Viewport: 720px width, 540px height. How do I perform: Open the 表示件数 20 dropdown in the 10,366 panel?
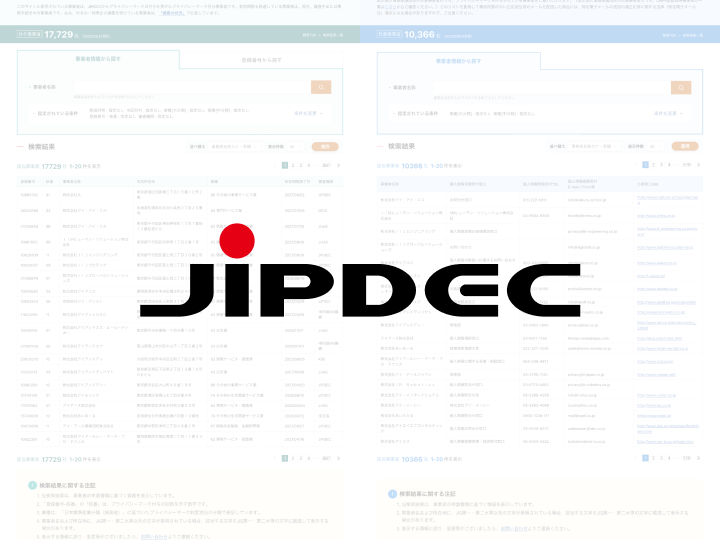click(x=655, y=146)
